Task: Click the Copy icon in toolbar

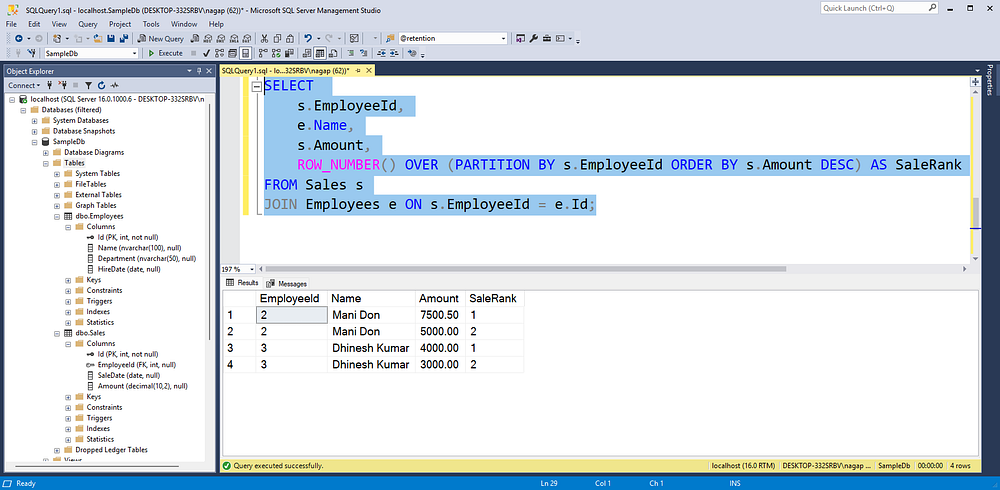Action: pos(277,38)
